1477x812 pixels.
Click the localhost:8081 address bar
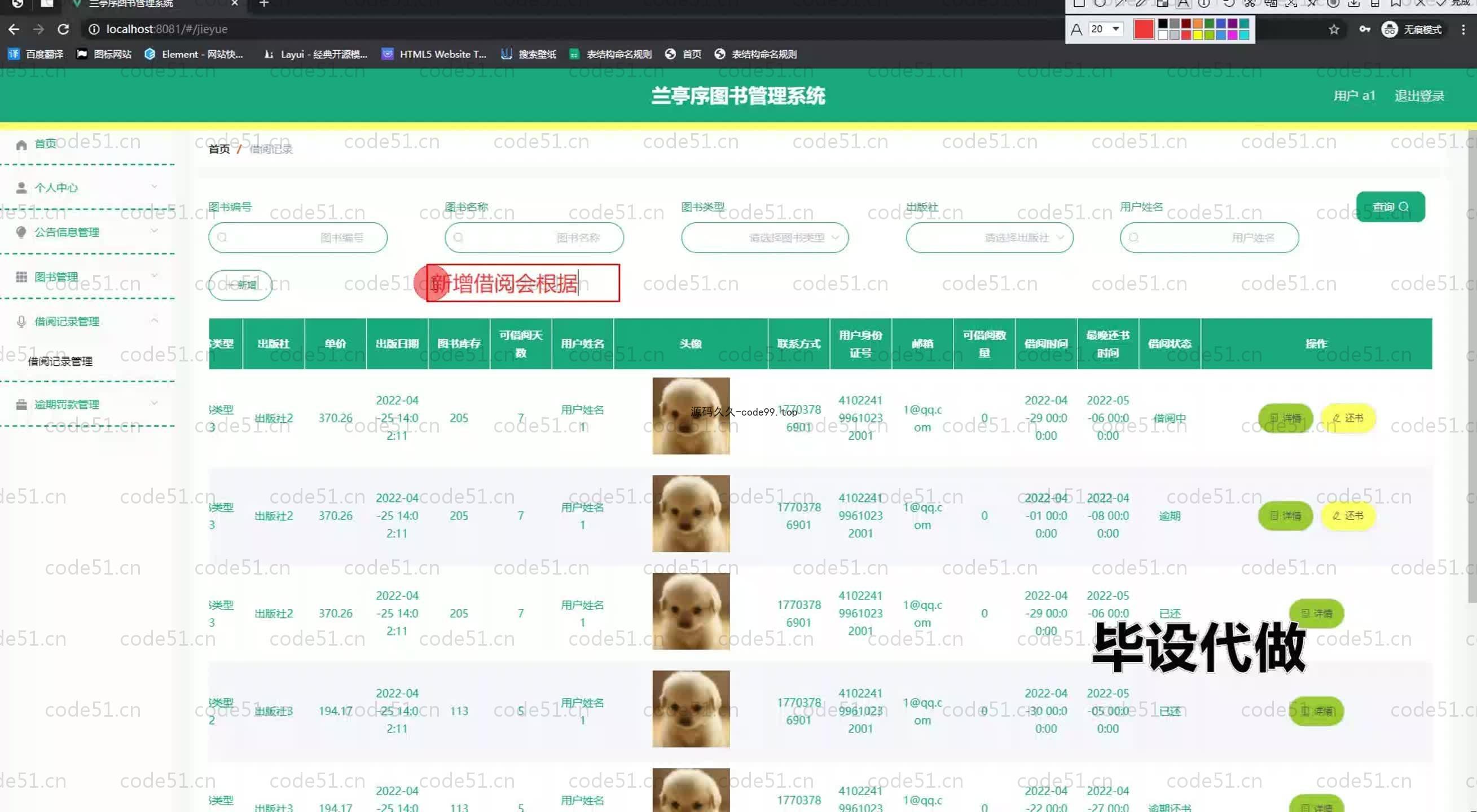pyautogui.click(x=573, y=29)
